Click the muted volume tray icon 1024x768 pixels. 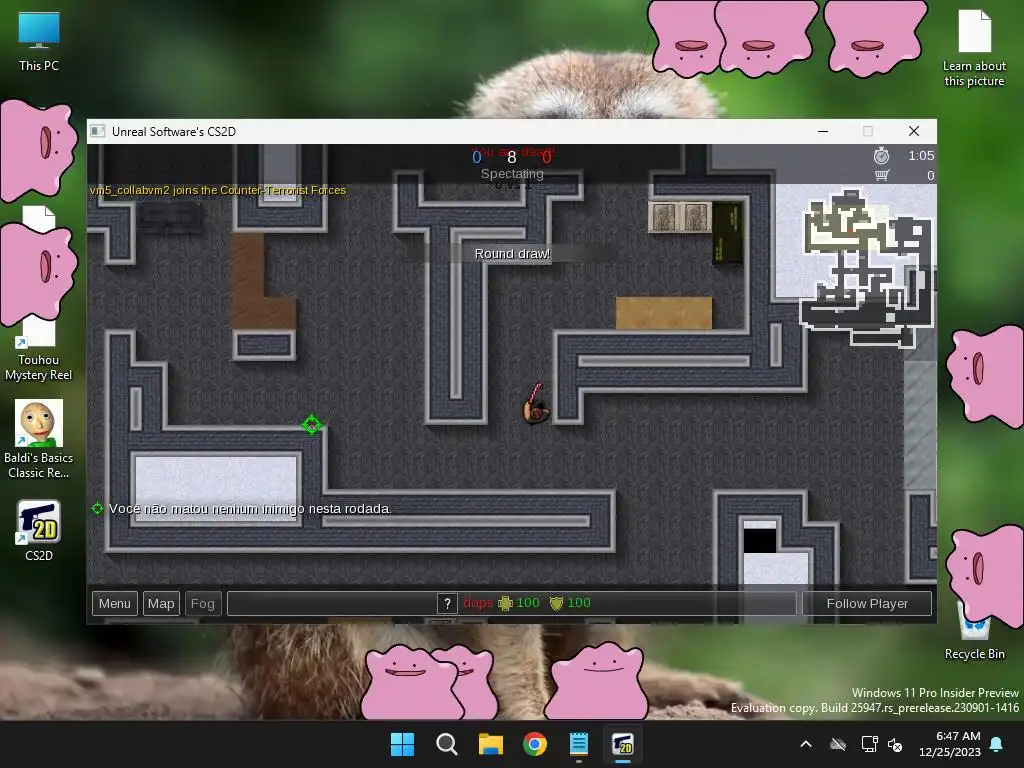895,744
